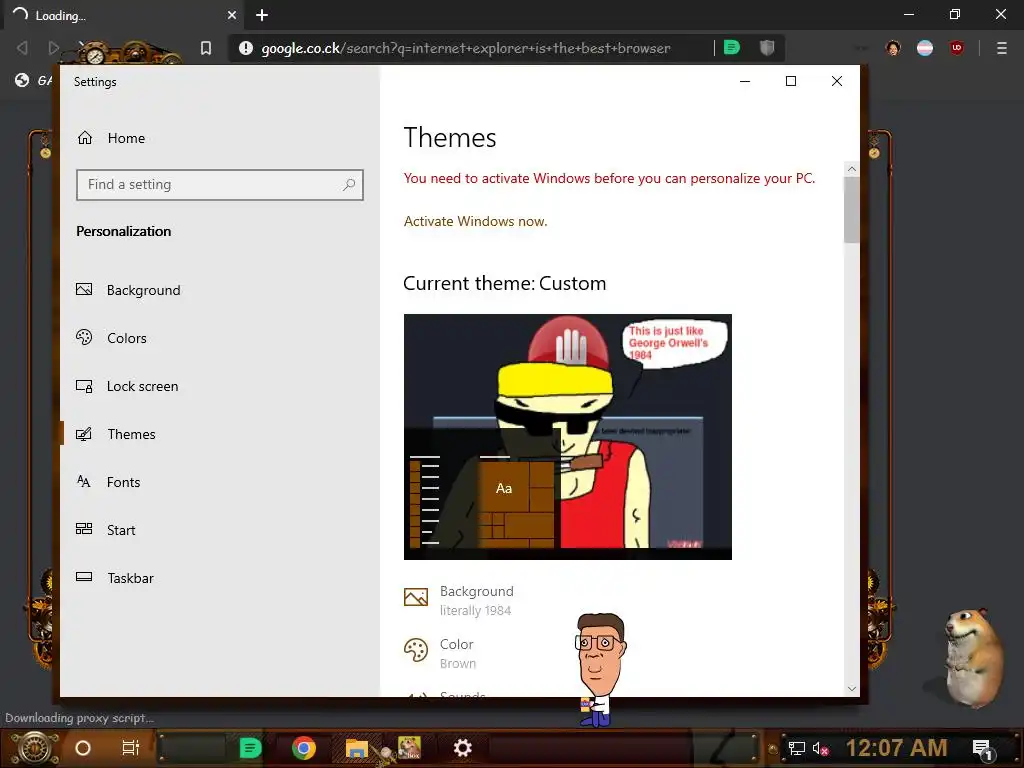Select the Fonts icon in sidebar
The height and width of the screenshot is (768, 1024).
tap(84, 482)
